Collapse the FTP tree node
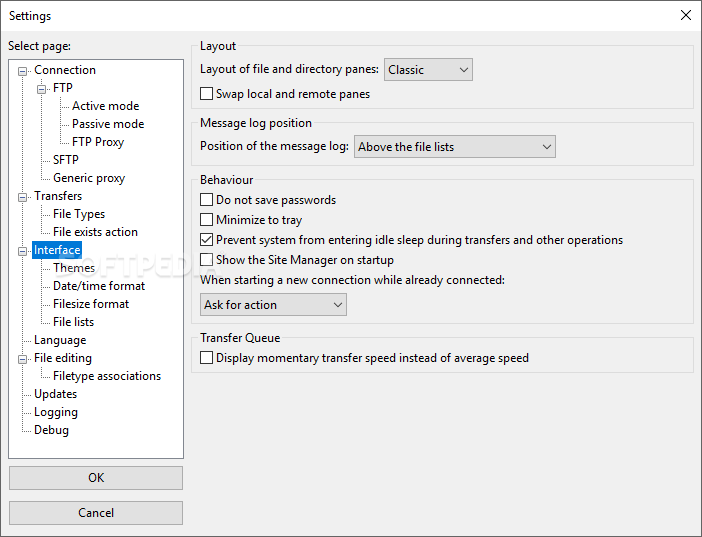The image size is (702, 537). (42, 89)
